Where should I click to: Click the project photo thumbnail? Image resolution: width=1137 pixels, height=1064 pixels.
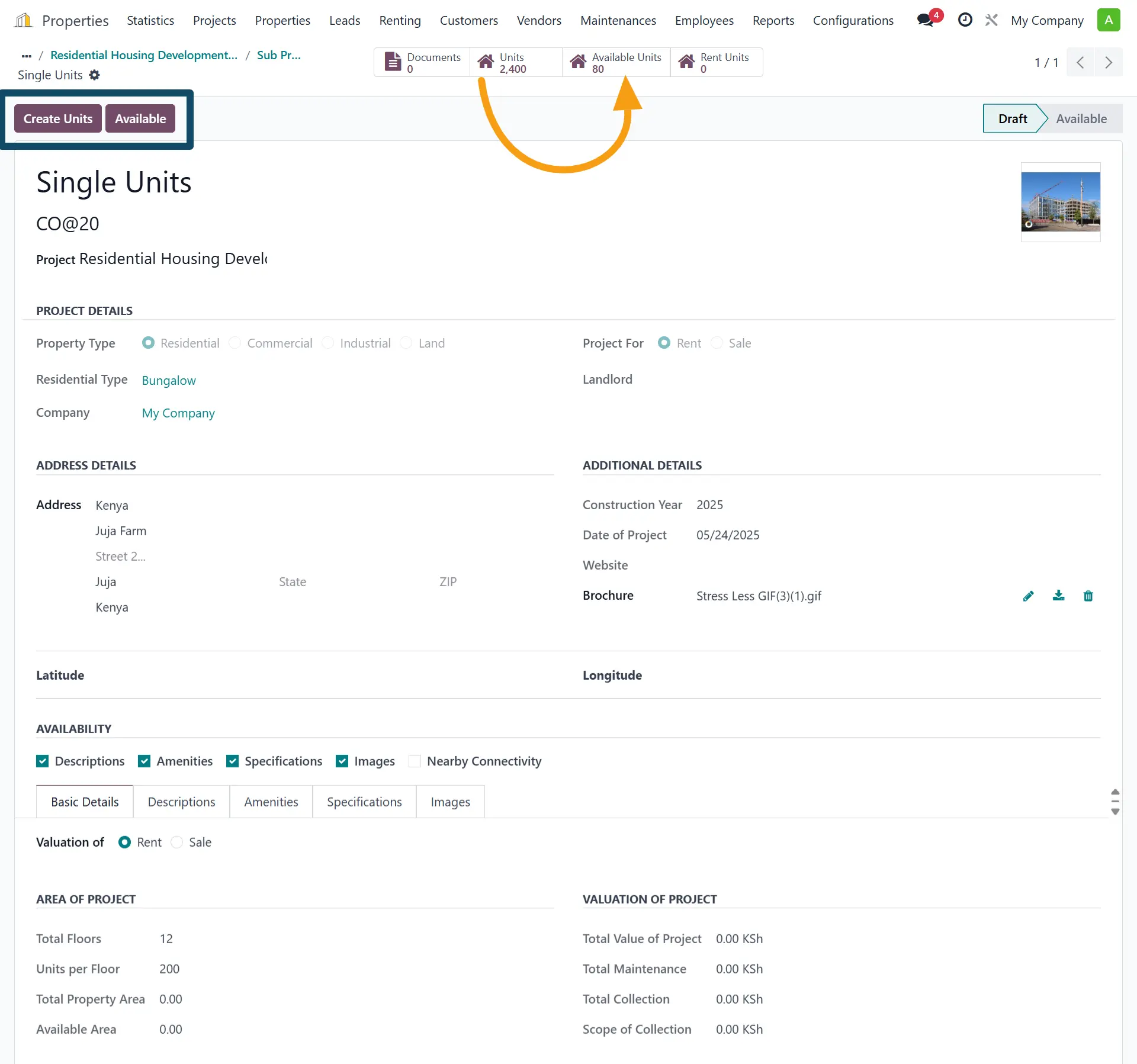[x=1060, y=202]
